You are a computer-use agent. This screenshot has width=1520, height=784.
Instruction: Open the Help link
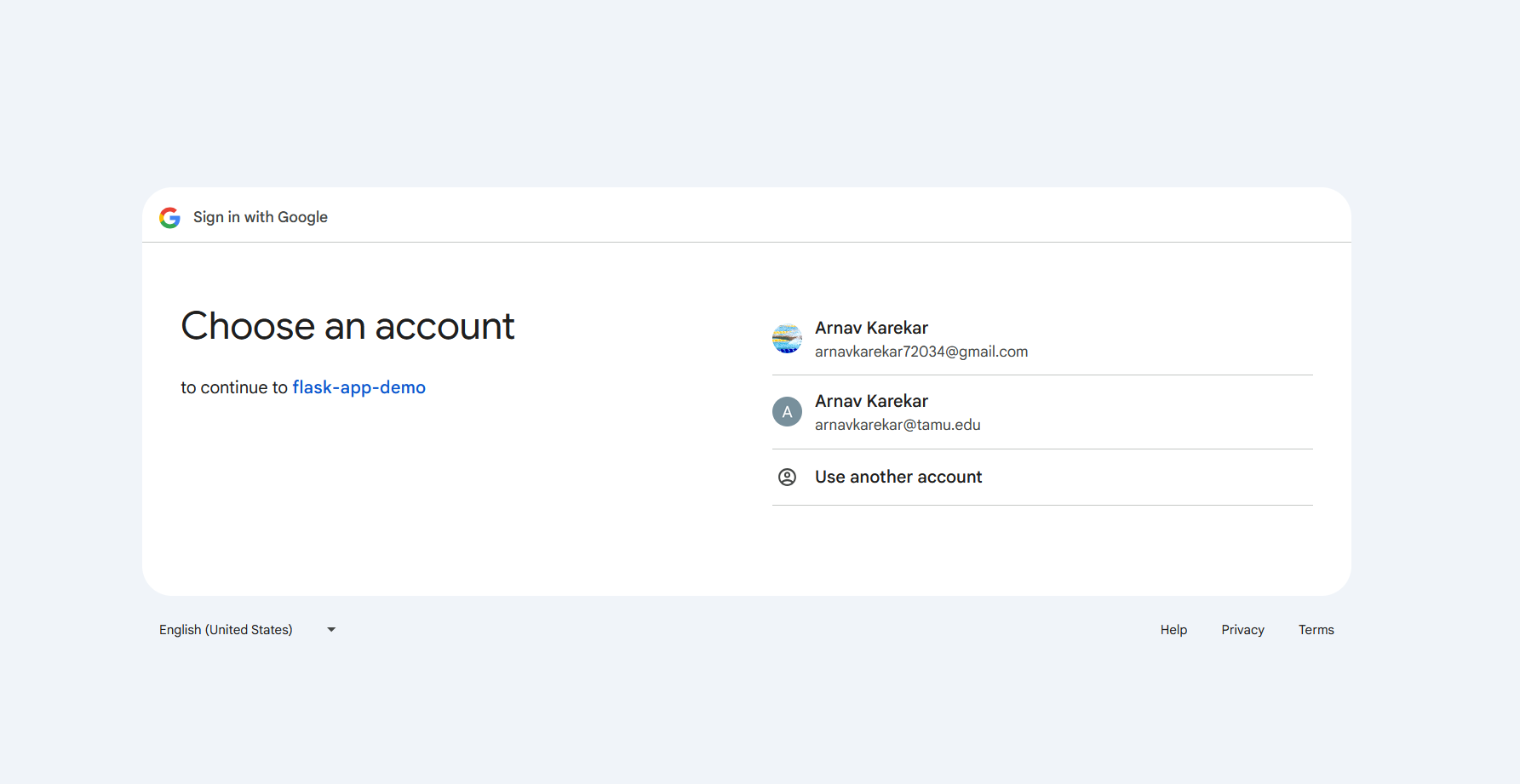(1173, 630)
